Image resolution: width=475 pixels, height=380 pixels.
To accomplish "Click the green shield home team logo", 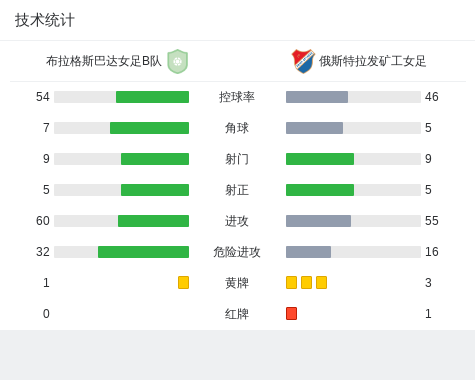I will (178, 61).
